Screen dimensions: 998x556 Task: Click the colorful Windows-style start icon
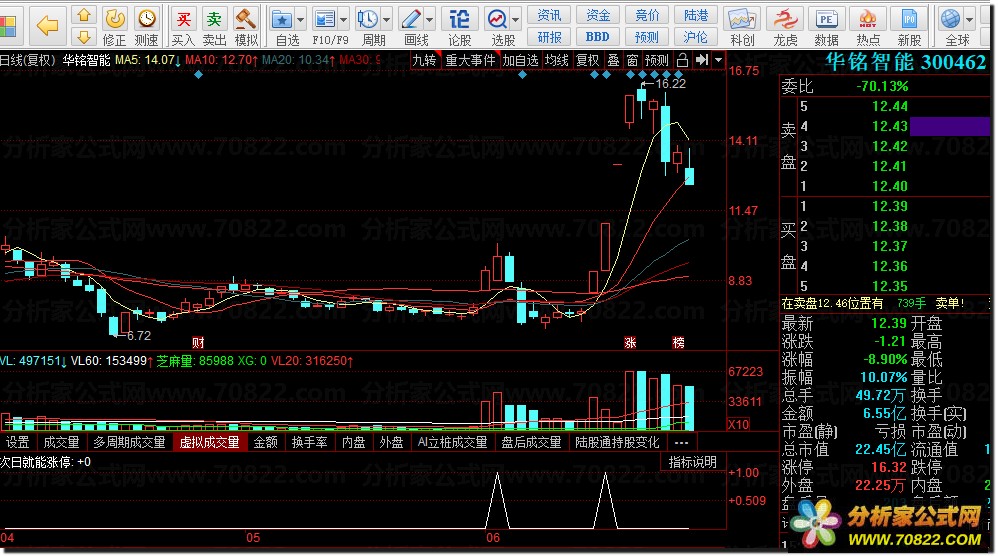point(8,26)
